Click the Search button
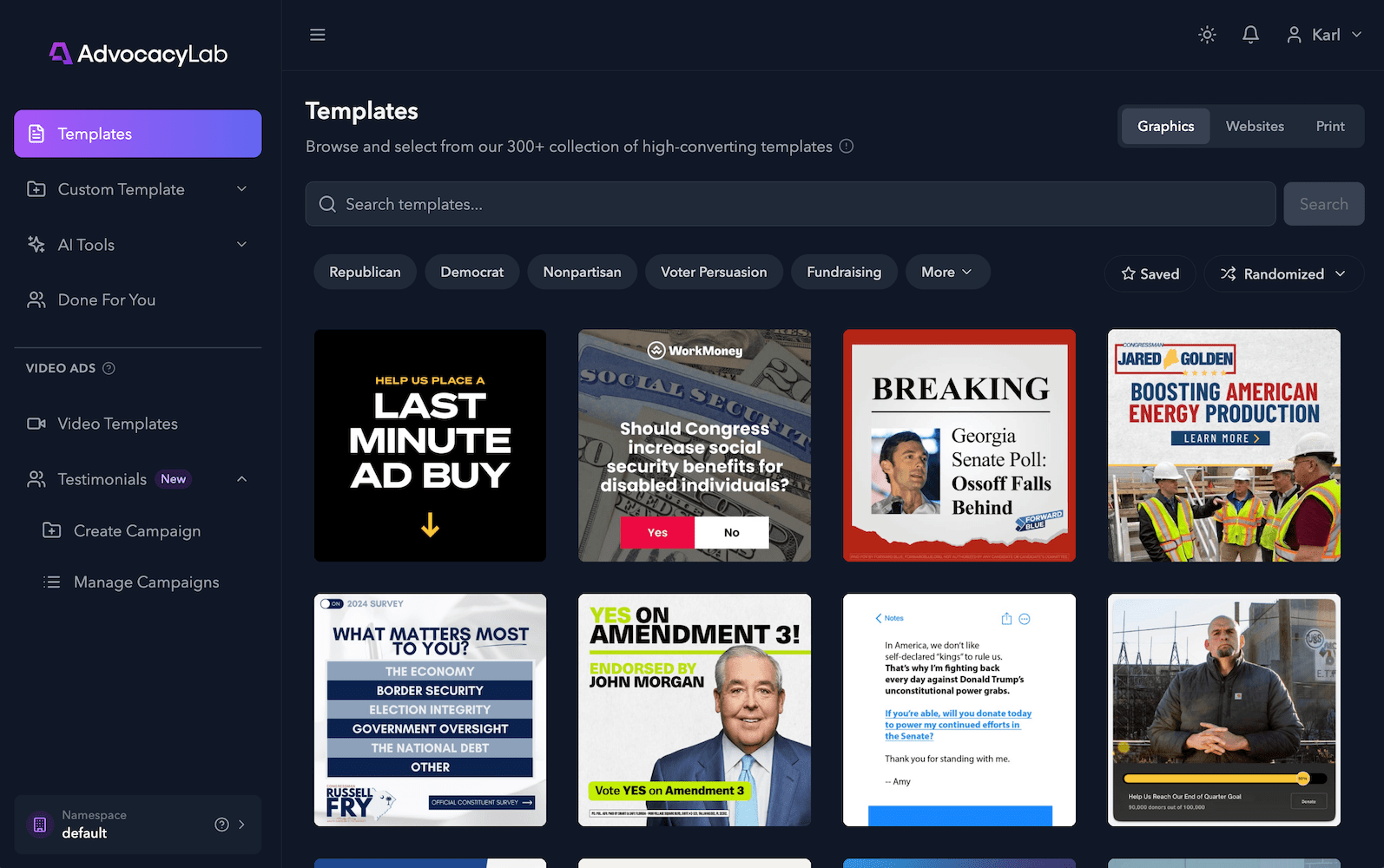This screenshot has width=1384, height=868. [1324, 204]
